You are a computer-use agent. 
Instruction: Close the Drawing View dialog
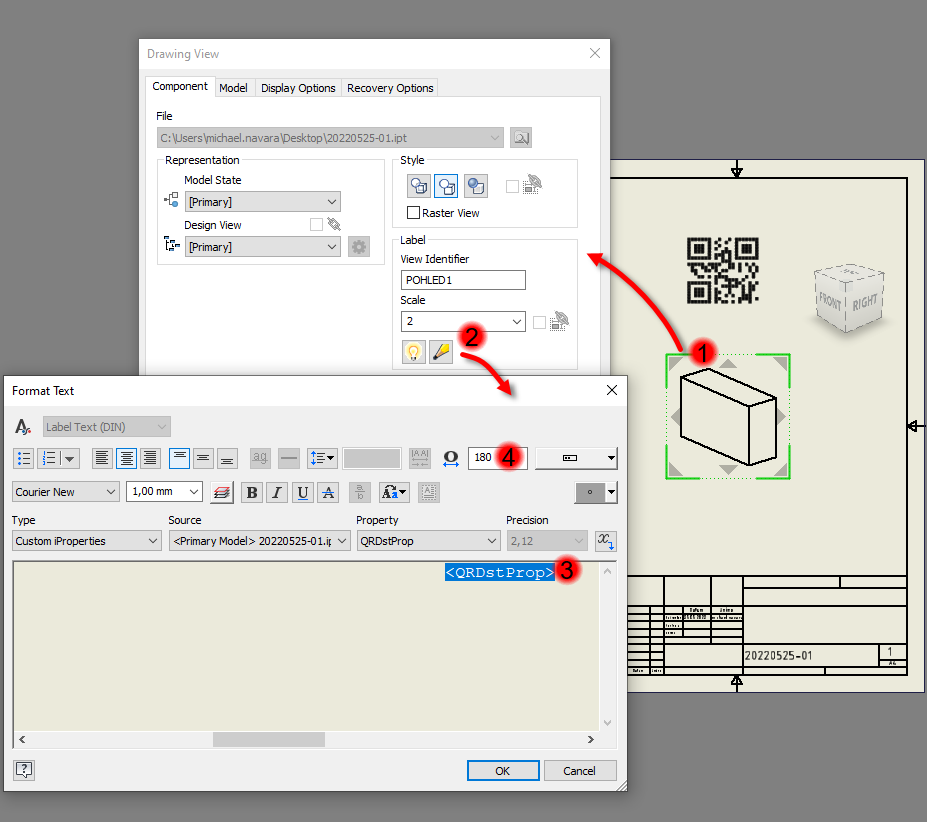point(595,53)
